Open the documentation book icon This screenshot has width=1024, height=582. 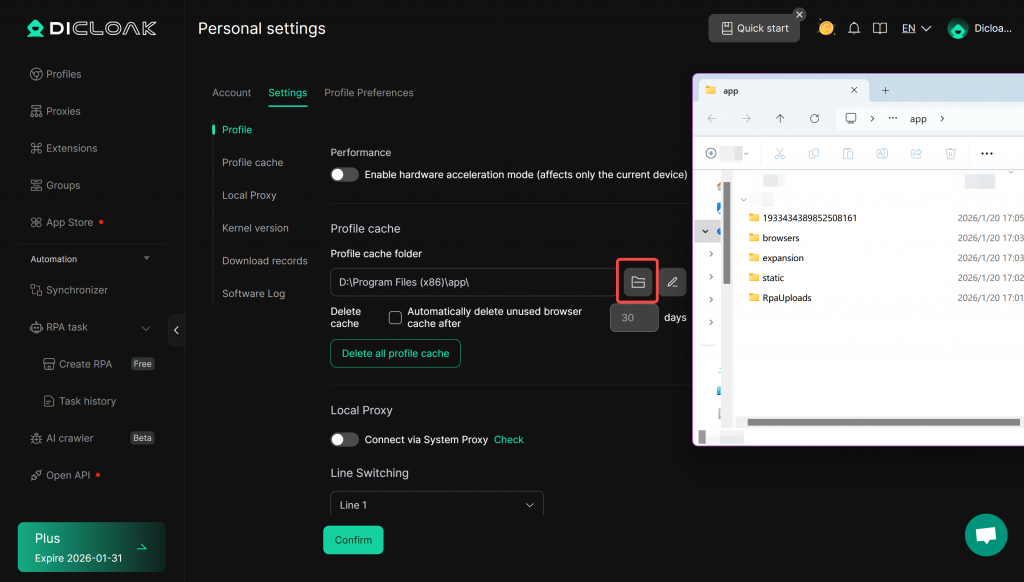[x=880, y=28]
